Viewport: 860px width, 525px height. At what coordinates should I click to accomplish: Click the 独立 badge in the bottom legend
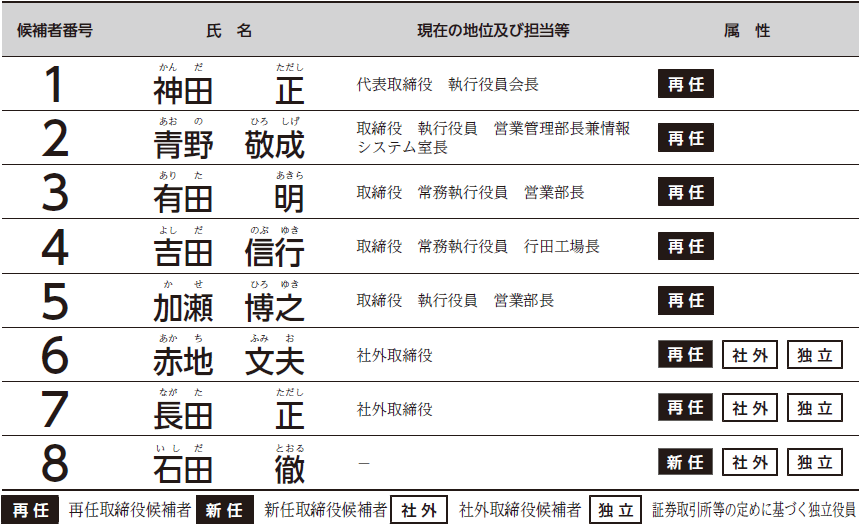[x=615, y=510]
